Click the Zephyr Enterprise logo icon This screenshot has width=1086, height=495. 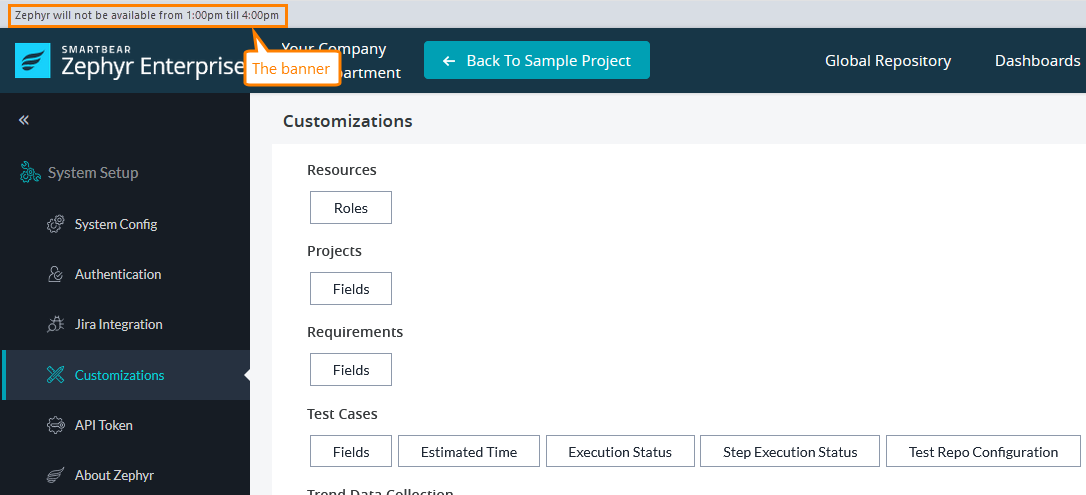click(x=32, y=60)
